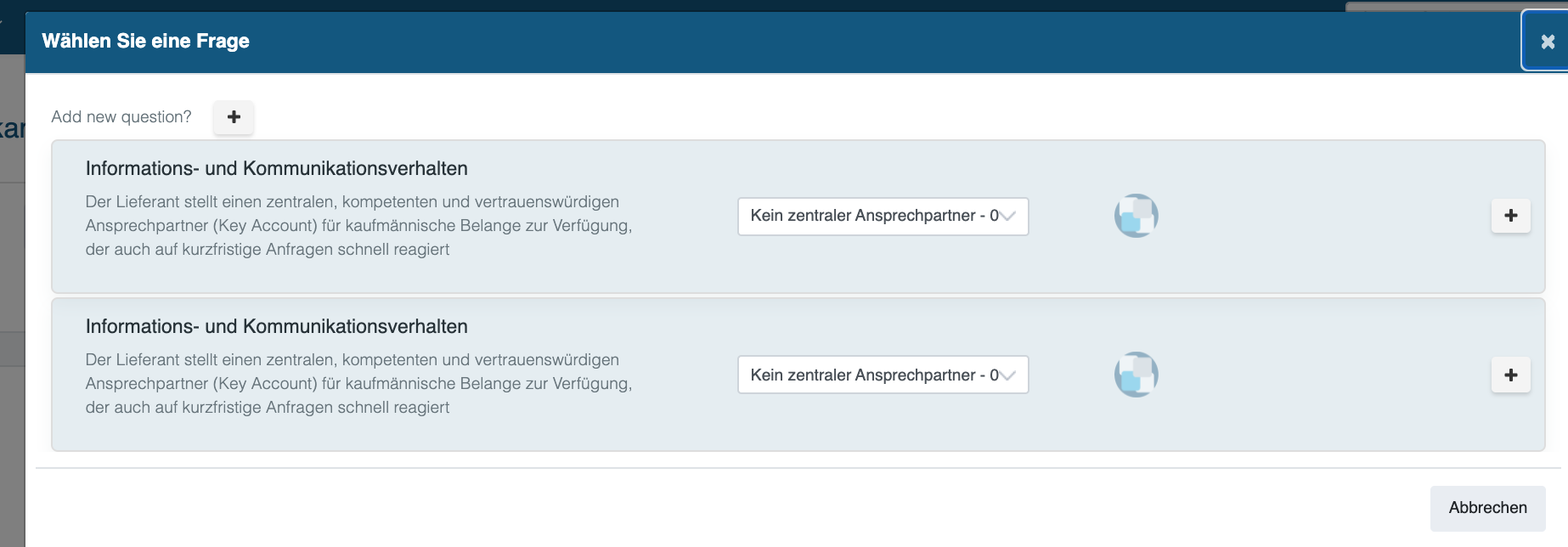Click the plus next to Add new question
Image resolution: width=1568 pixels, height=547 pixels.
pyautogui.click(x=234, y=117)
